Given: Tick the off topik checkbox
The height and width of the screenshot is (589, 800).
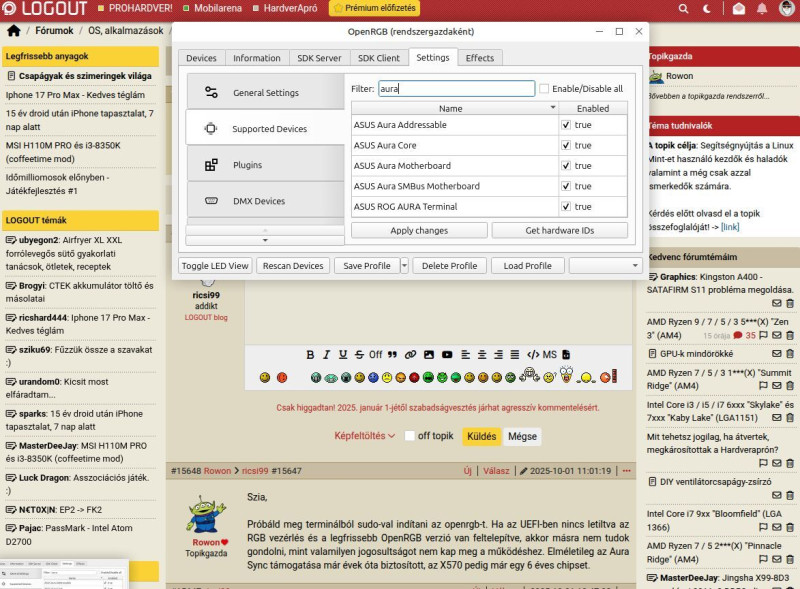Looking at the screenshot, I should 409,436.
